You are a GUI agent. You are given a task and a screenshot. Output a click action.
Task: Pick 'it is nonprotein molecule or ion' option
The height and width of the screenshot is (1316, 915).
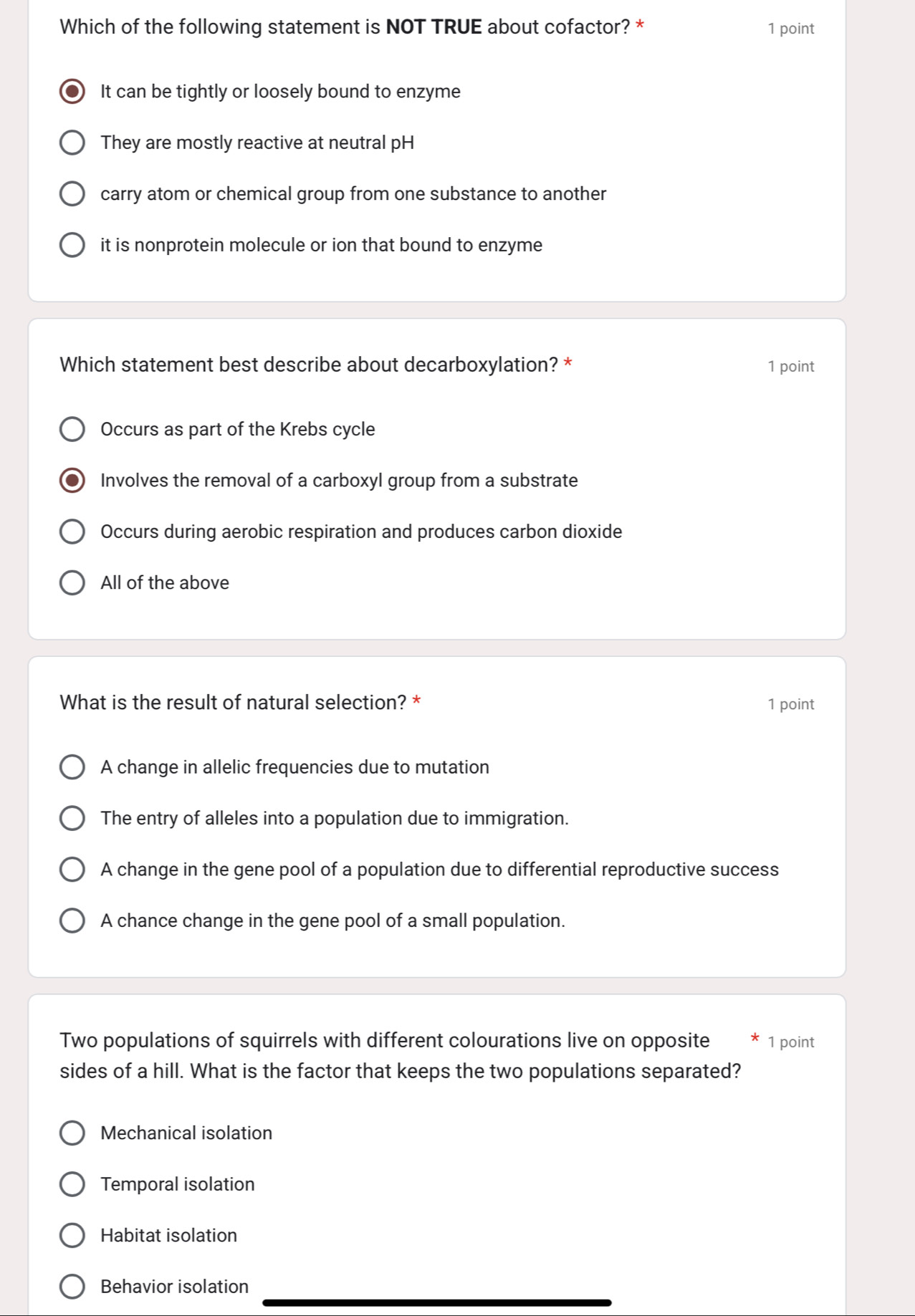(x=72, y=245)
